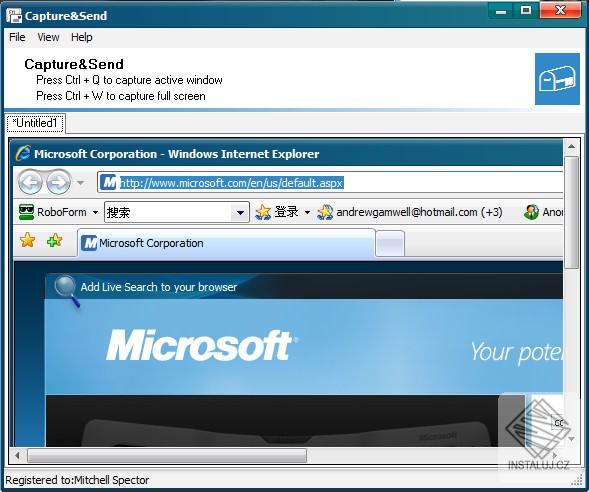Open the Help menu
The image size is (589, 492).
82,37
